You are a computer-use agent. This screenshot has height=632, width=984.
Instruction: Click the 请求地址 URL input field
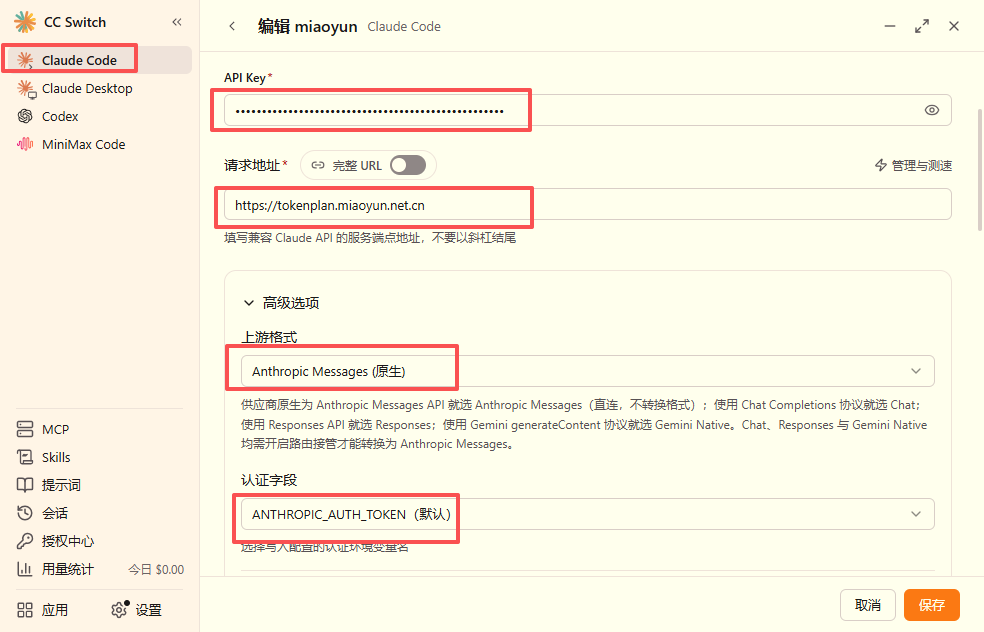point(587,205)
